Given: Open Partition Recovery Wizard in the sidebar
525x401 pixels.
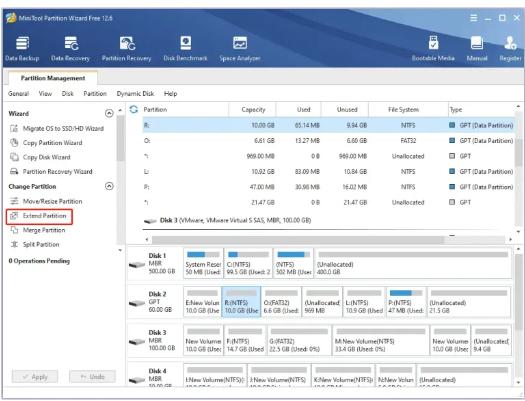Looking at the screenshot, I should (x=51, y=172).
